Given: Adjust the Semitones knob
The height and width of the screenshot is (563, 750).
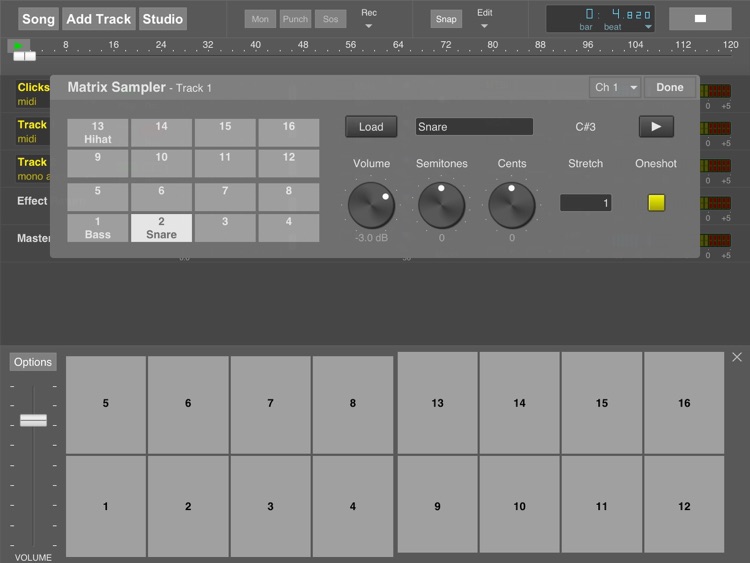Looking at the screenshot, I should [441, 205].
